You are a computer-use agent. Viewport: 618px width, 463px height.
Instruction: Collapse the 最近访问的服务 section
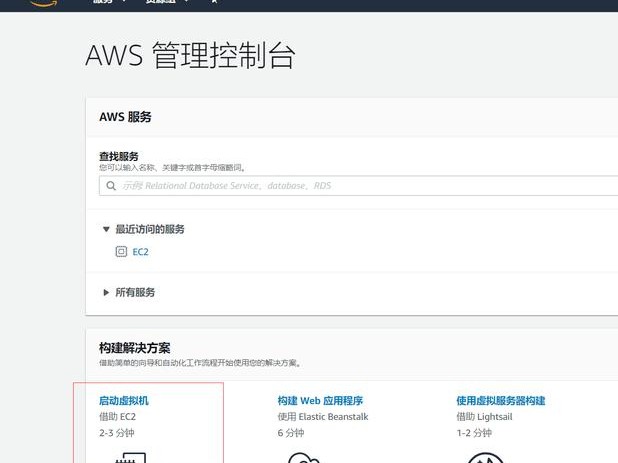[106, 229]
